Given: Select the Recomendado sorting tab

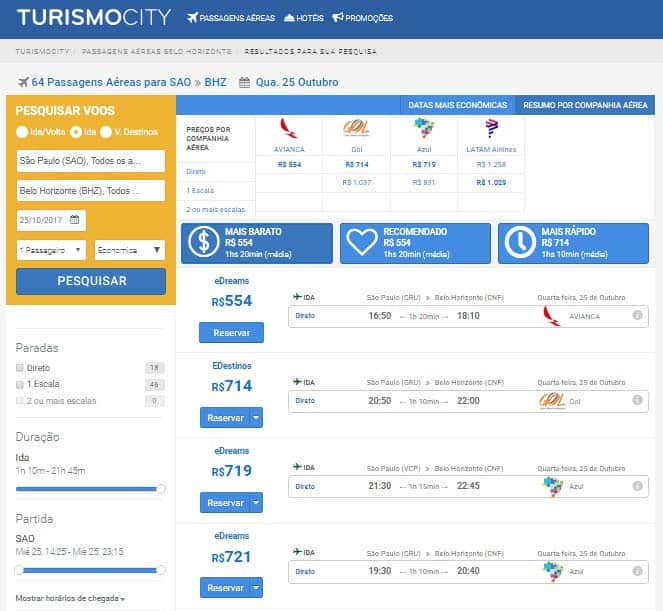Looking at the screenshot, I should tap(415, 243).
